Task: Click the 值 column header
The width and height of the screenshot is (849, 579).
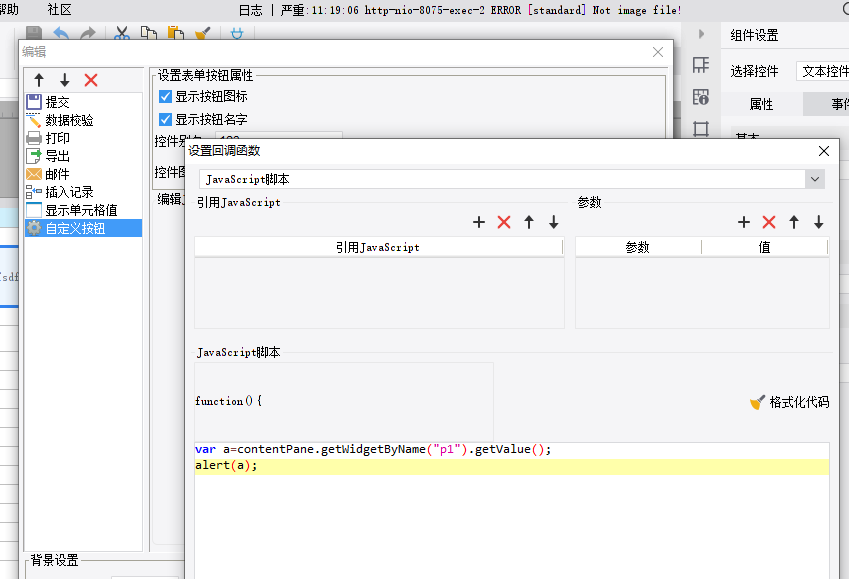Action: [x=765, y=248]
